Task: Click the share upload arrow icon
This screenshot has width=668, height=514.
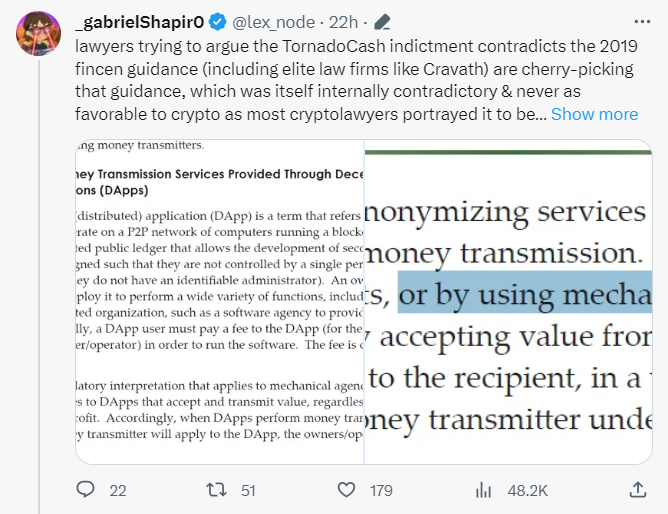Action: 638,490
